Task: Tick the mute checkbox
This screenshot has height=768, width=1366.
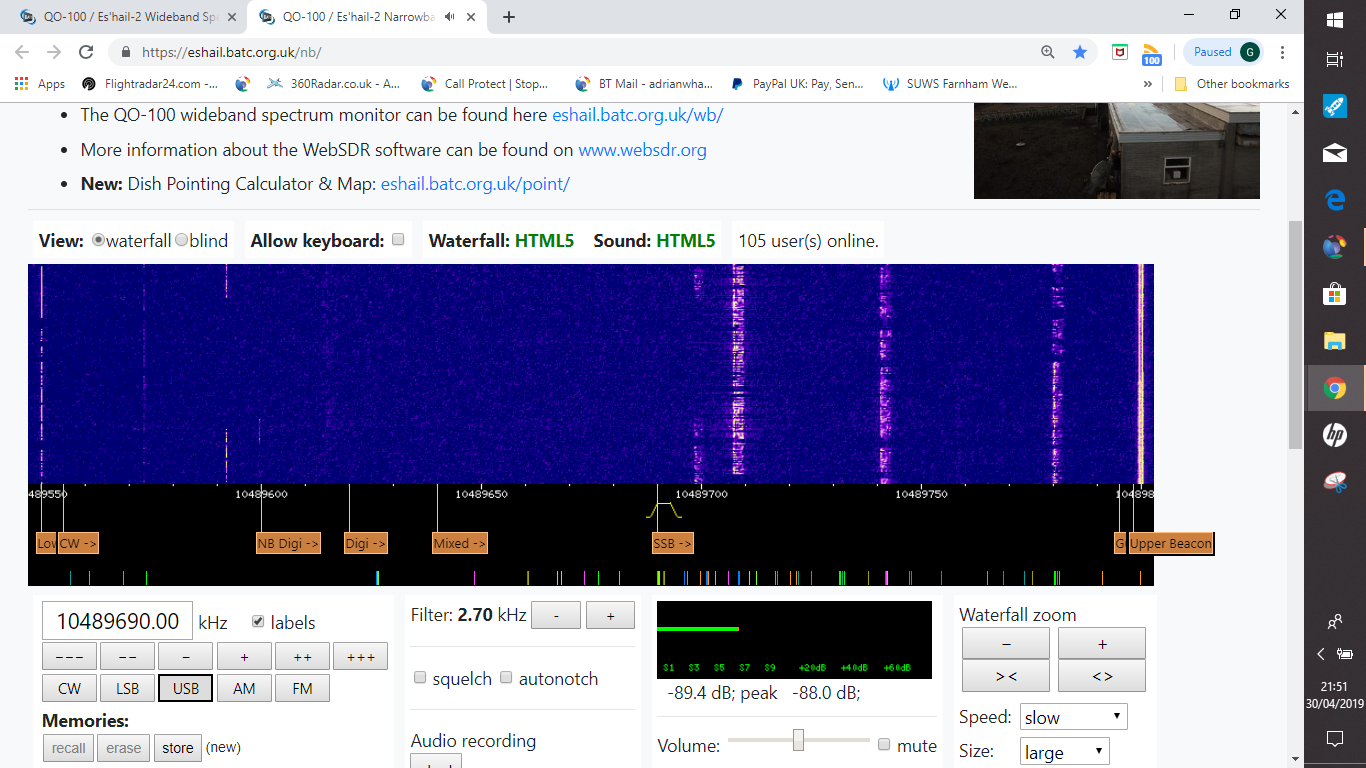Action: coord(884,745)
